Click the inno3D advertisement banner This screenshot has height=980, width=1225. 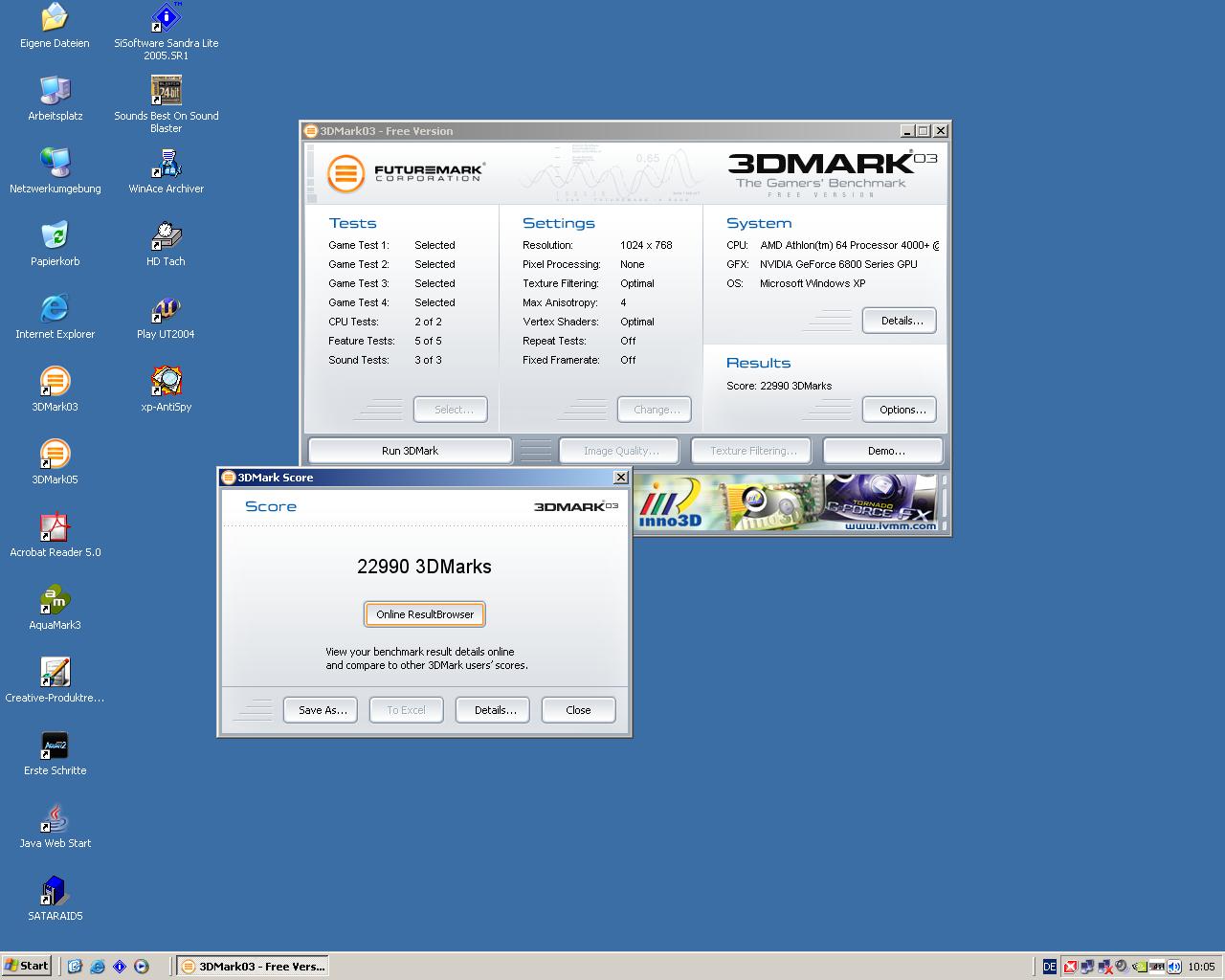(786, 503)
